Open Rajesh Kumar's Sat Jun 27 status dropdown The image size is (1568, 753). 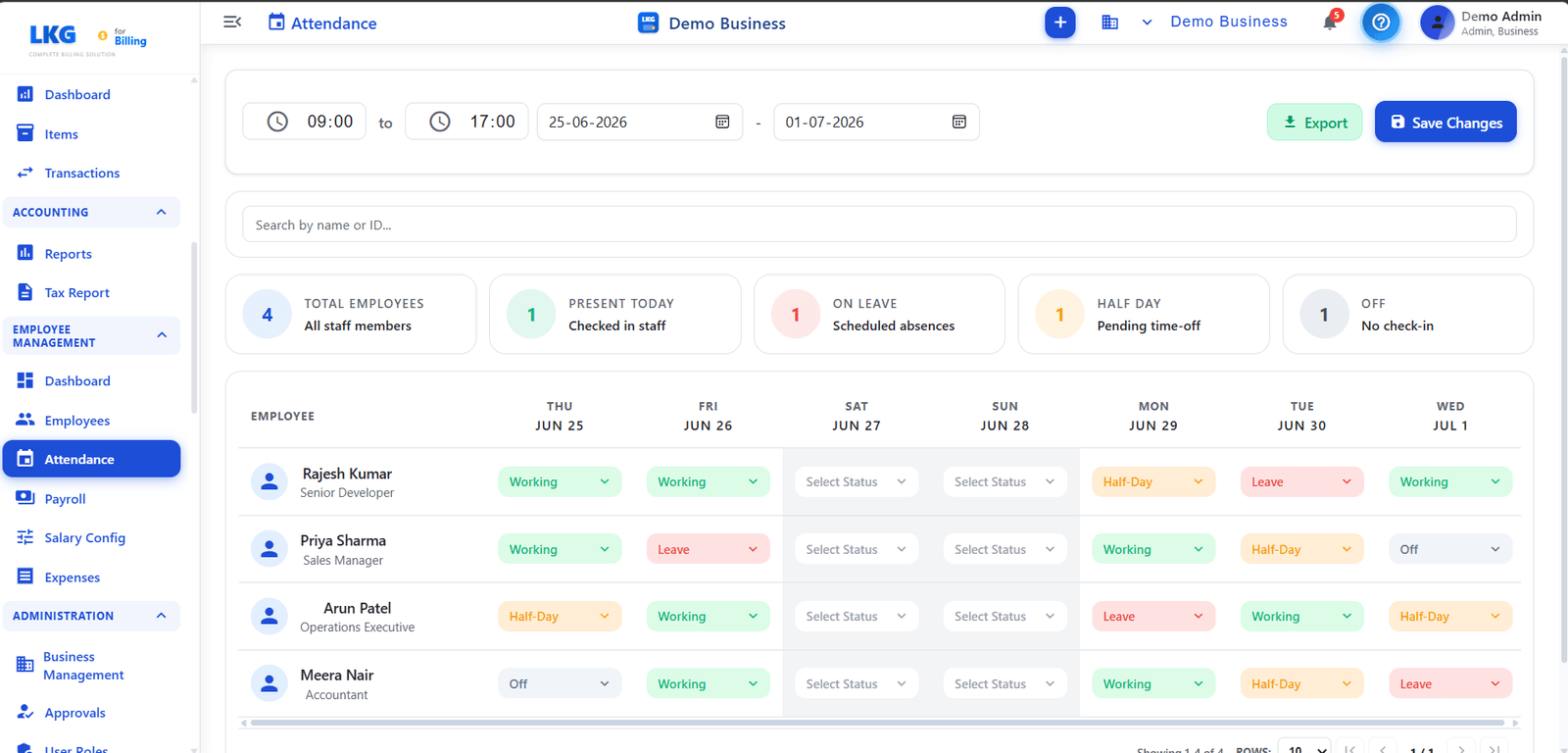pyautogui.click(x=857, y=481)
